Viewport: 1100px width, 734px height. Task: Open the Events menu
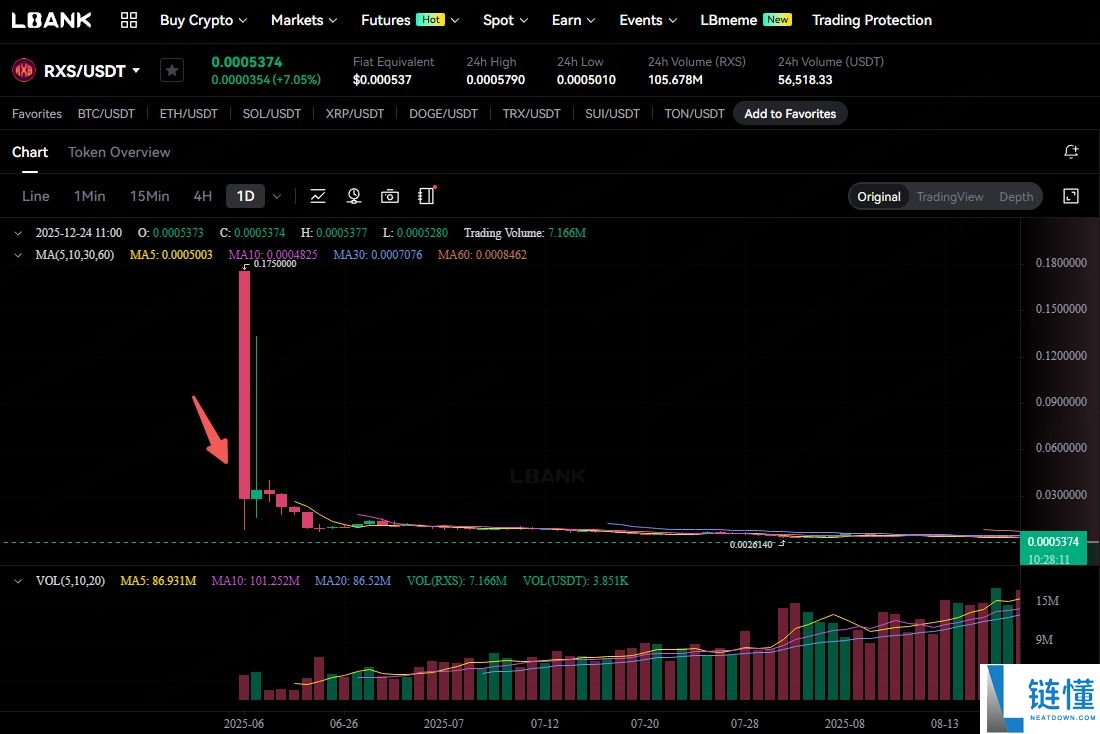[648, 20]
